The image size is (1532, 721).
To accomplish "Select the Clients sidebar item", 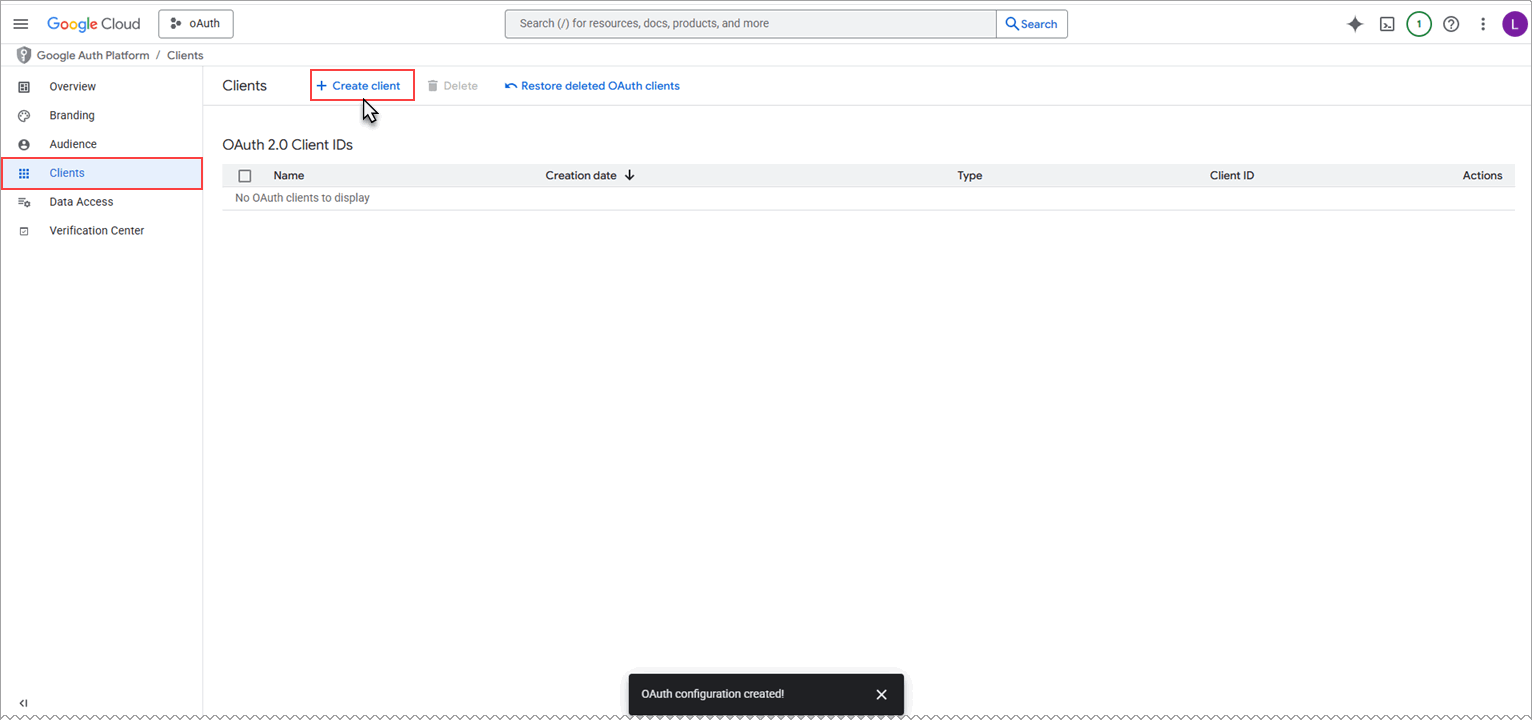I will [x=101, y=173].
